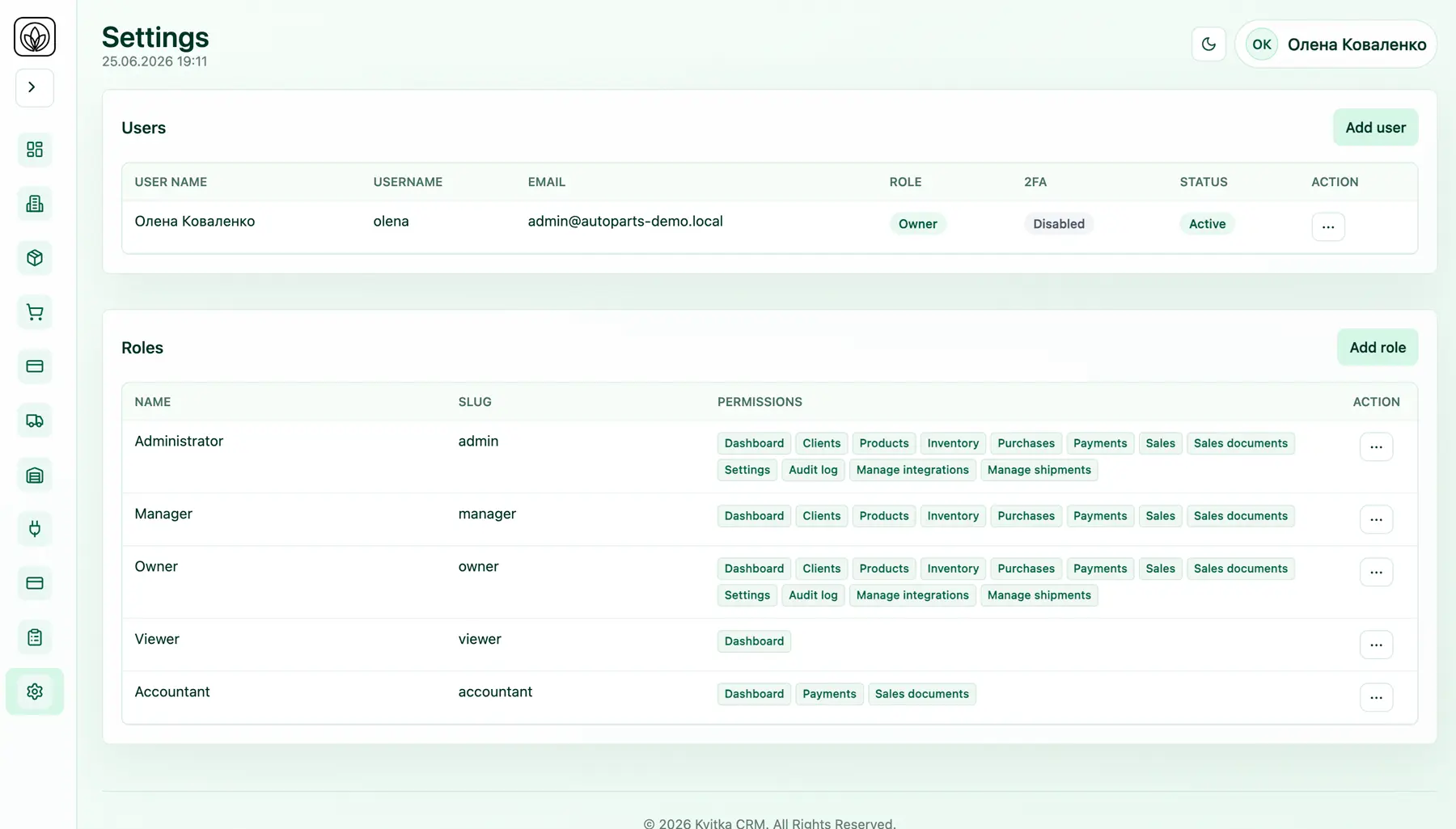Click the Accountant role name
The image size is (1456, 829).
172,692
